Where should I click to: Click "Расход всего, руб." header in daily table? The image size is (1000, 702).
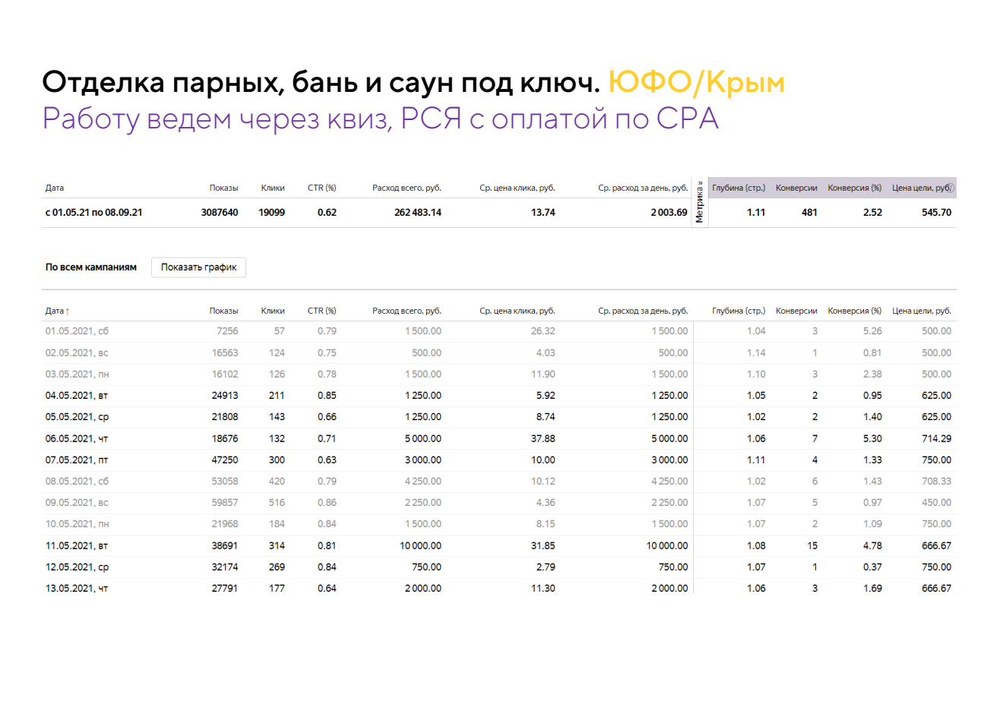(x=406, y=311)
